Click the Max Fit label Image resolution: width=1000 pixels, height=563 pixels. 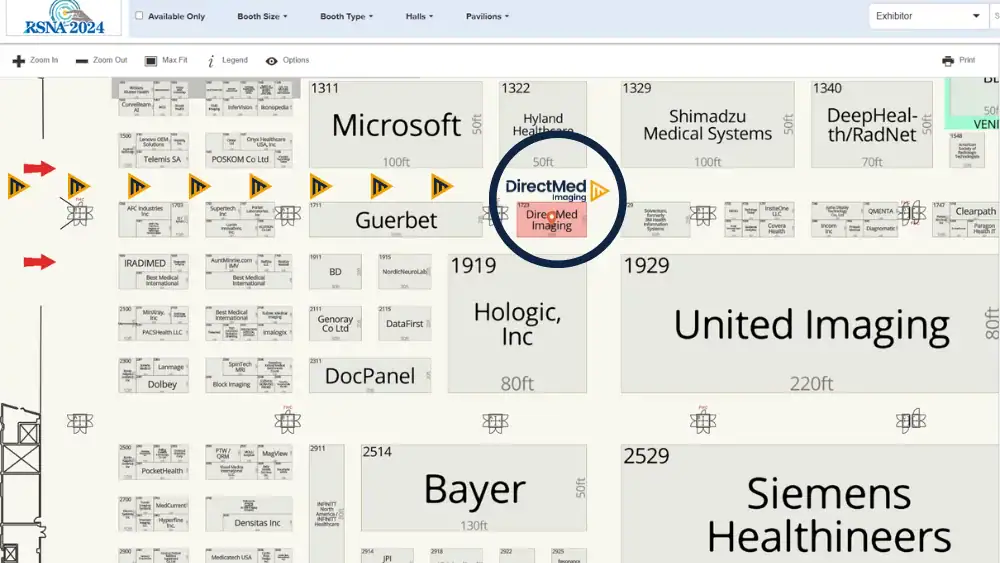(x=175, y=60)
